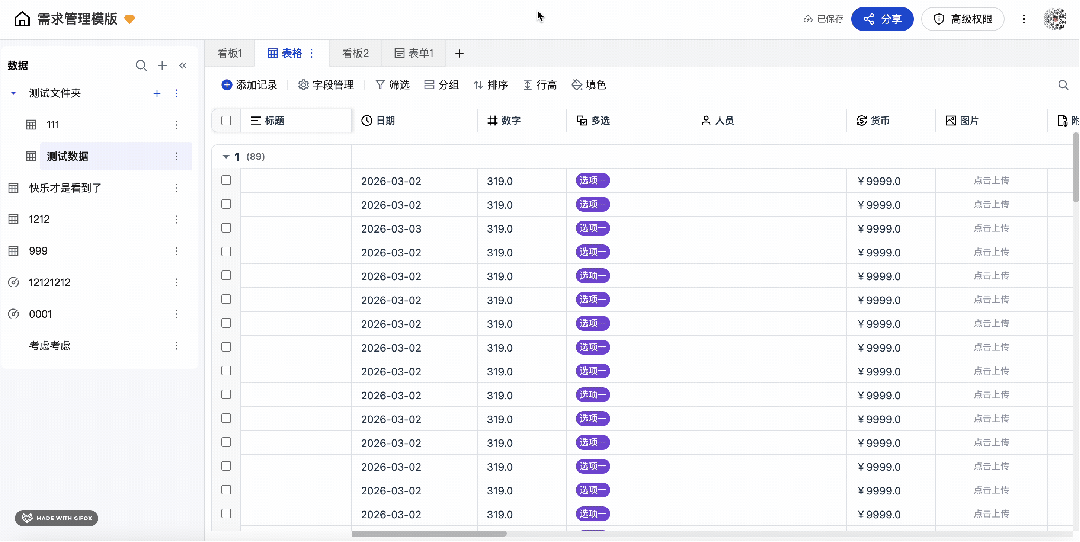Collapse the 测试文件夹 folder

point(14,93)
